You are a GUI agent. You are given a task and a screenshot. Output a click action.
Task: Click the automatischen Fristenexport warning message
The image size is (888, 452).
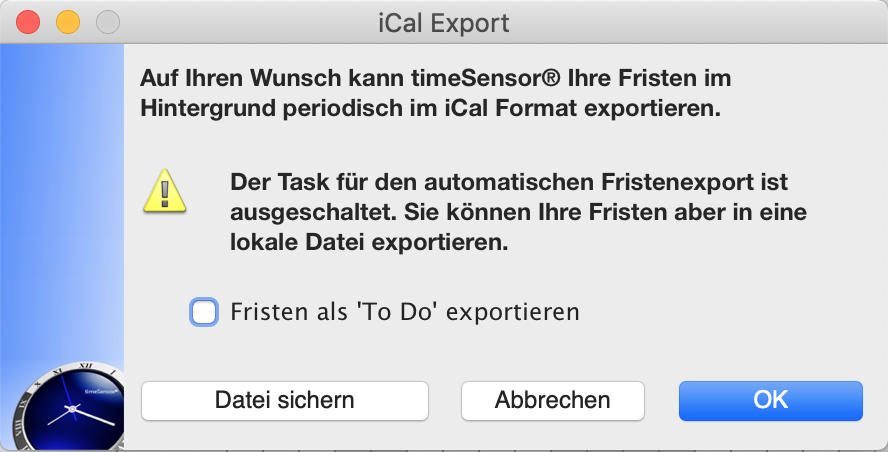pyautogui.click(x=518, y=212)
